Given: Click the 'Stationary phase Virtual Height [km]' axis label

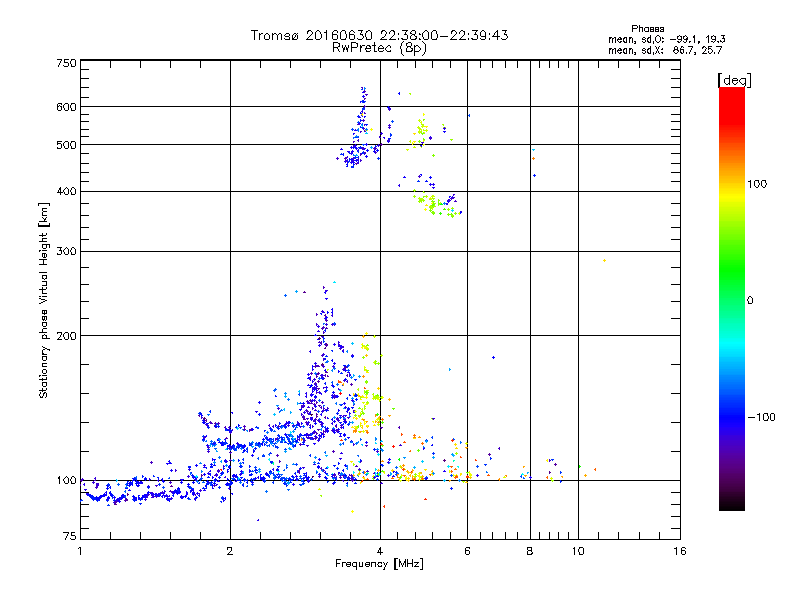Looking at the screenshot, I should 44,300.
